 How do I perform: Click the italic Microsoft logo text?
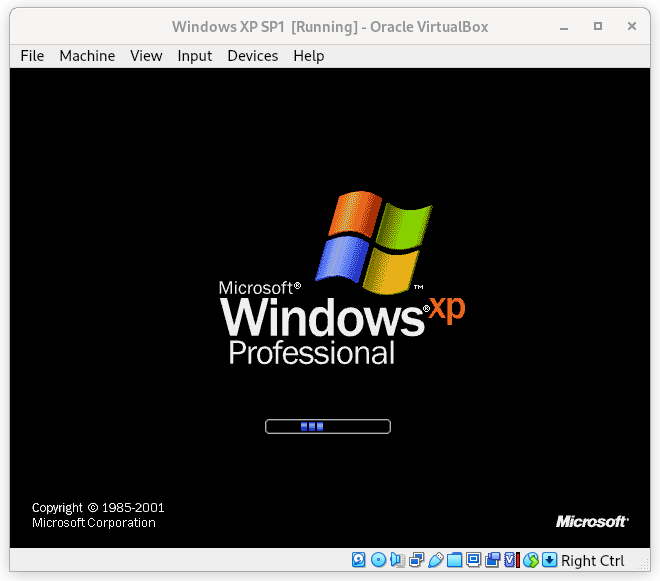[592, 522]
